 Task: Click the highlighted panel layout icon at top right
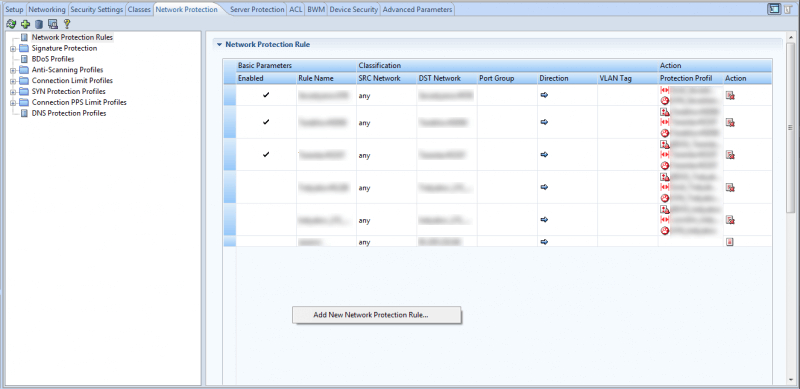pyautogui.click(x=774, y=9)
